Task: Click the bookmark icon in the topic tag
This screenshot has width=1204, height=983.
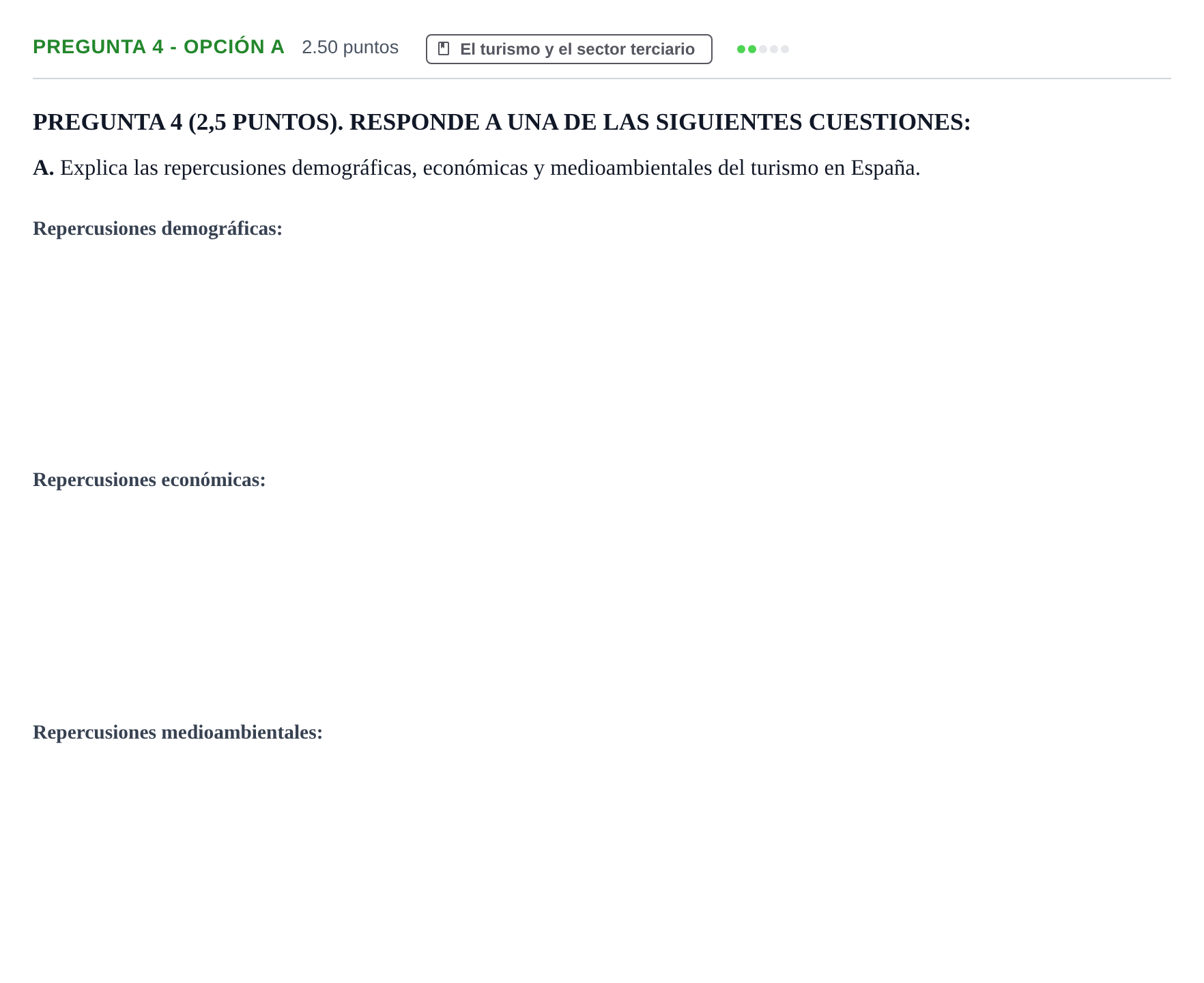Action: 444,49
